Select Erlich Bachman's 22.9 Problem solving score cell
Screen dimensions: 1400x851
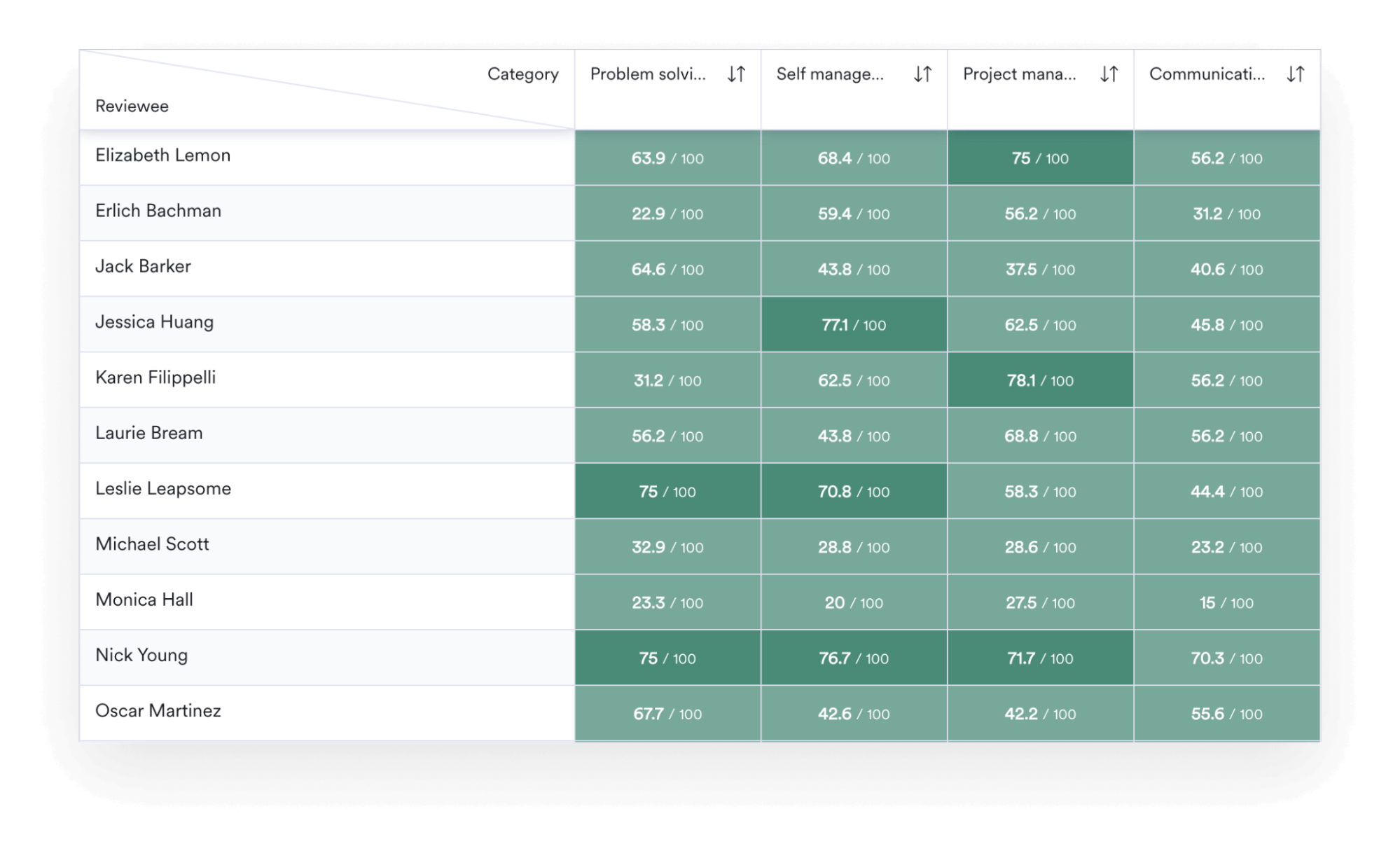pyautogui.click(x=667, y=214)
